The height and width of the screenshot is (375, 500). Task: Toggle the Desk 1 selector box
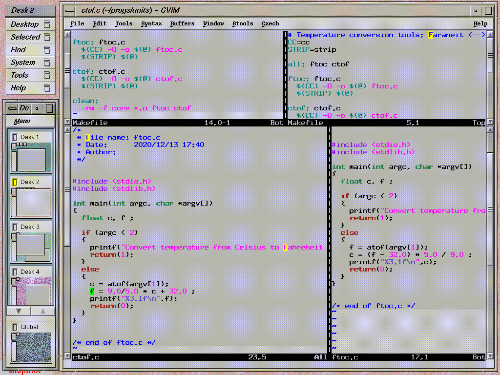[15, 137]
